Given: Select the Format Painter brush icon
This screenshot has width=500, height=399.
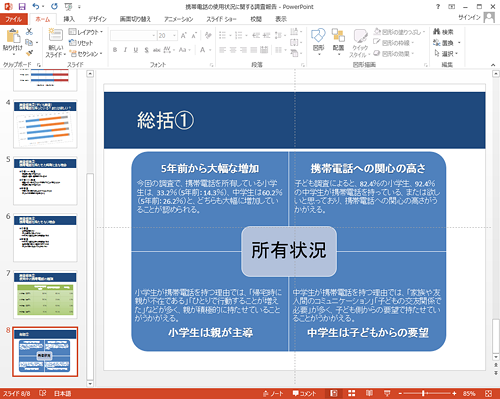Looking at the screenshot, I should (x=29, y=53).
